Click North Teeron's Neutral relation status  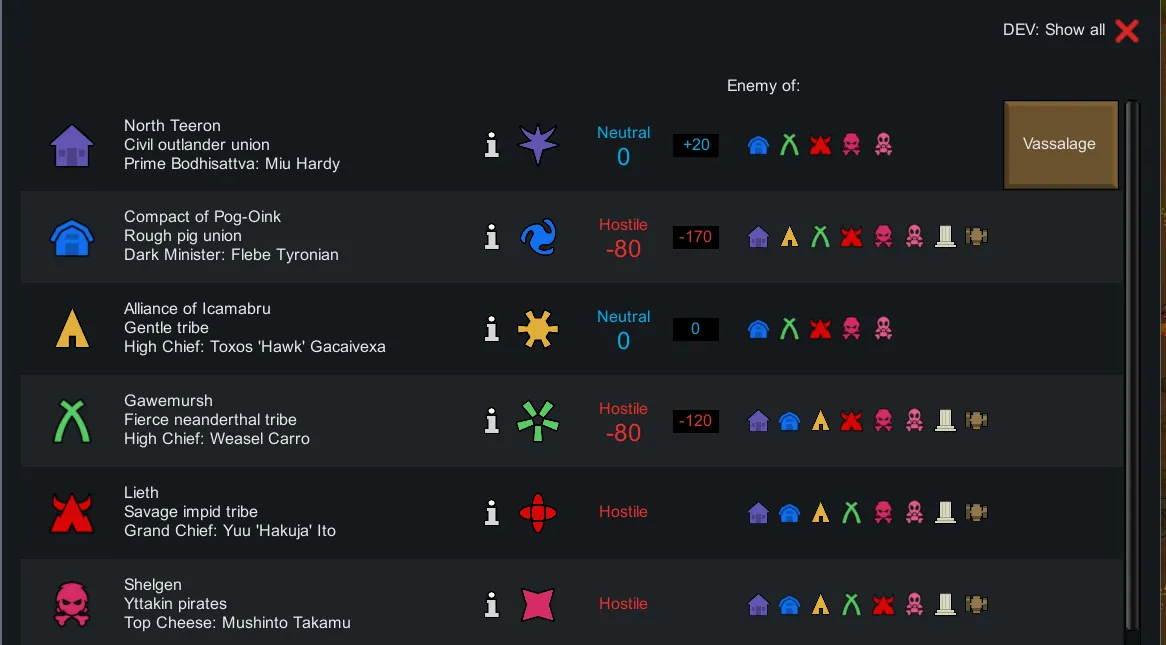[x=623, y=145]
